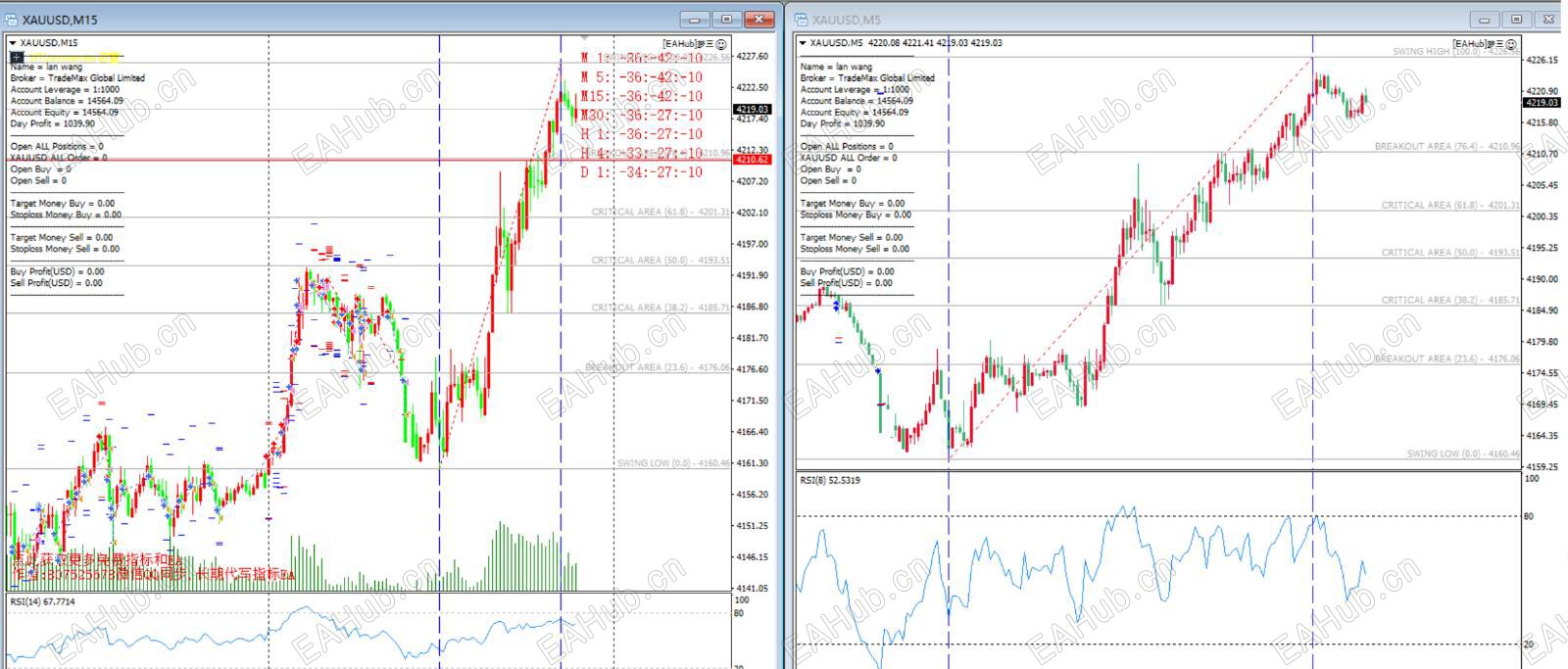Click 'Broker = TradeMax Global Limited' in M15 chart

(x=77, y=78)
